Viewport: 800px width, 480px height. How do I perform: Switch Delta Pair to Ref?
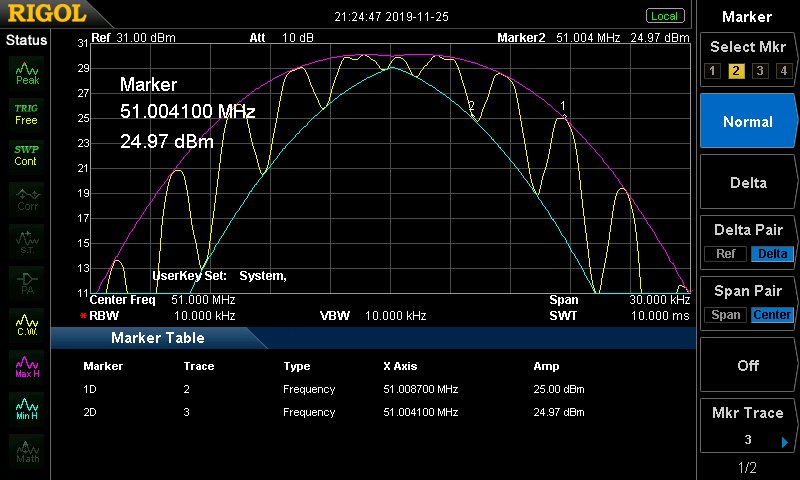(726, 254)
